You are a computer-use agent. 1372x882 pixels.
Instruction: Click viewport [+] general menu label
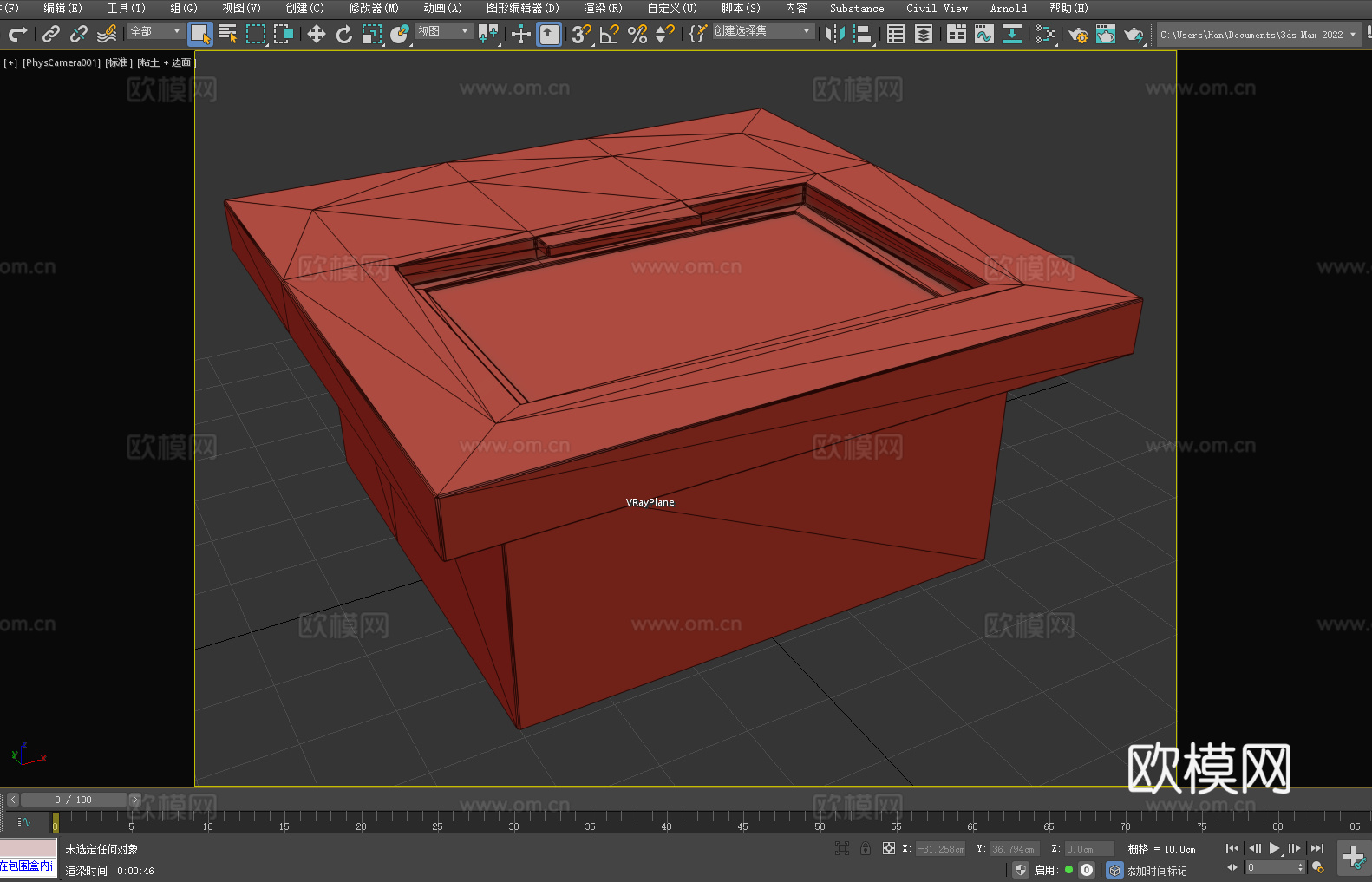point(10,62)
